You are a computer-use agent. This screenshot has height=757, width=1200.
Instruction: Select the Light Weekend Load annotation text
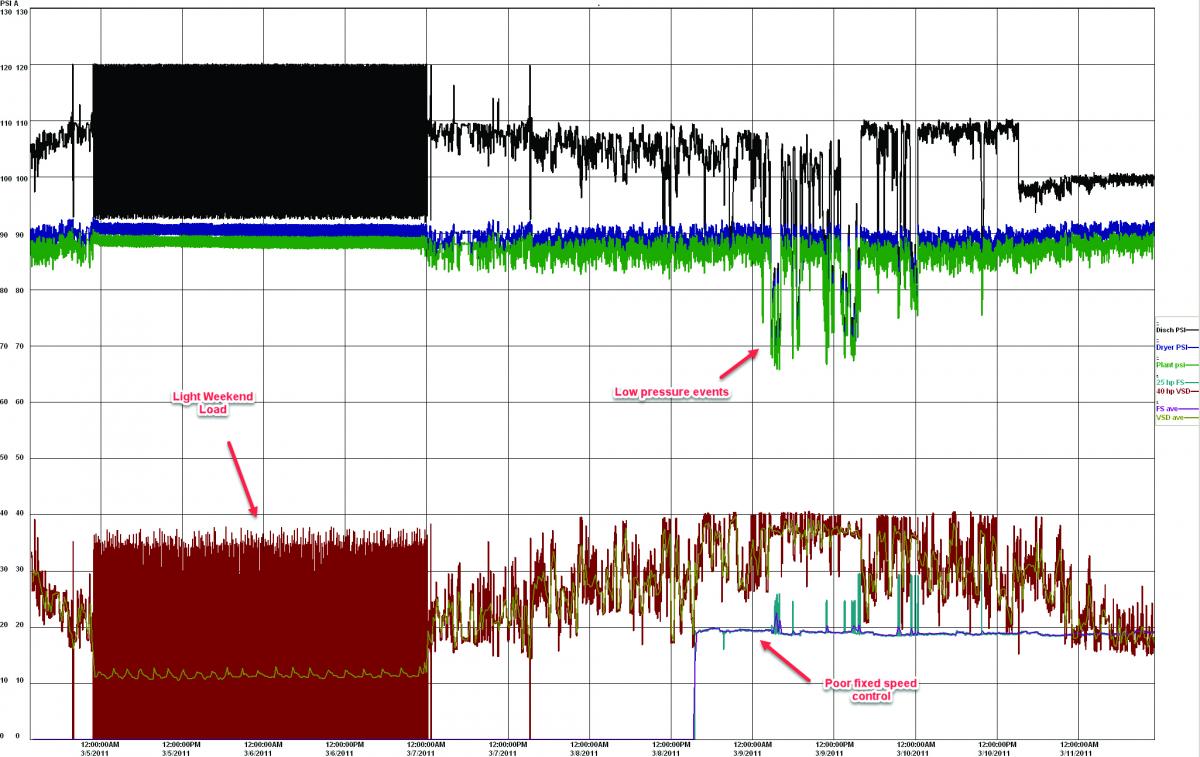(x=214, y=403)
